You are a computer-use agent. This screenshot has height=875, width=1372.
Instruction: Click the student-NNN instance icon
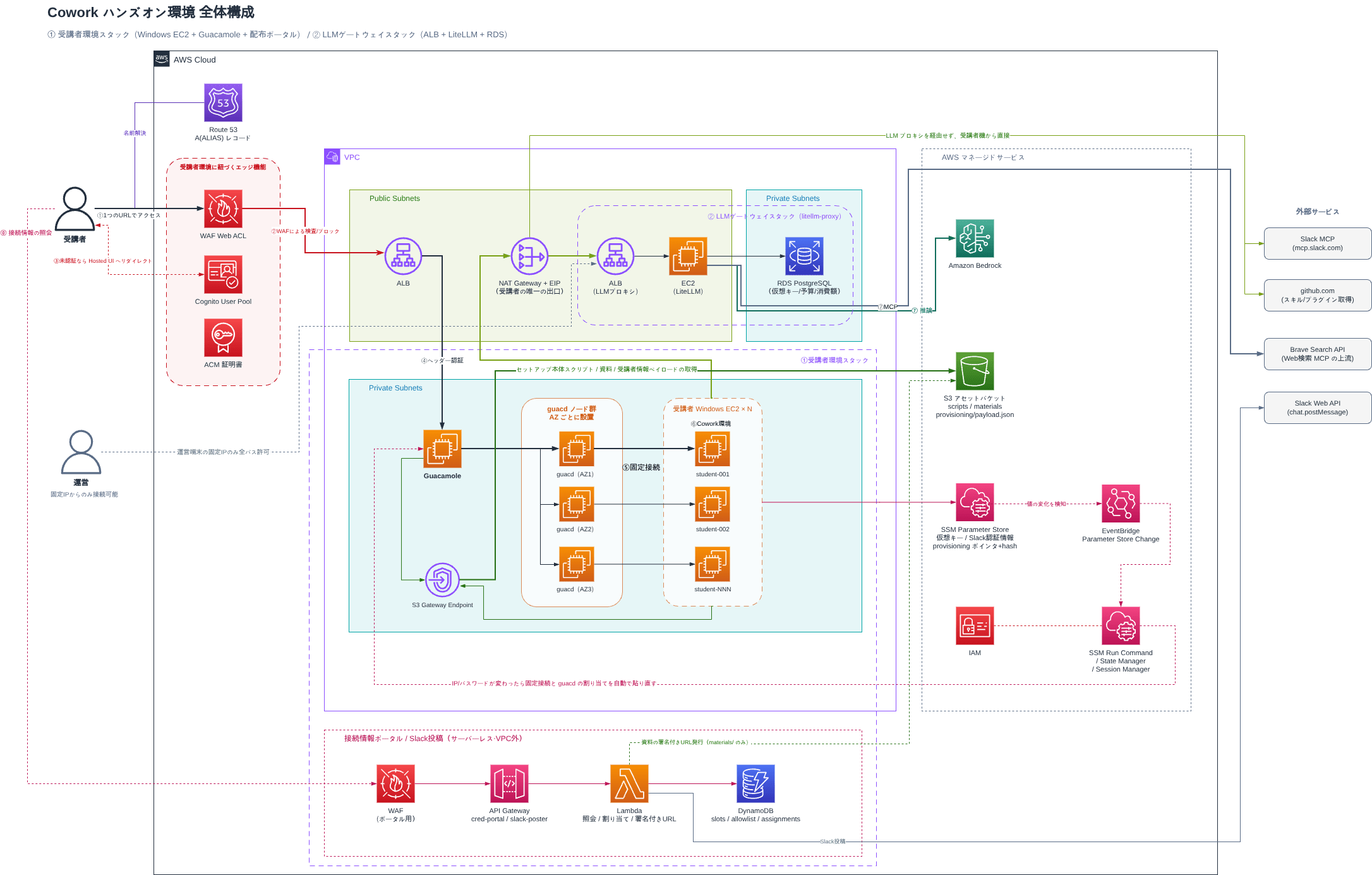[x=712, y=564]
